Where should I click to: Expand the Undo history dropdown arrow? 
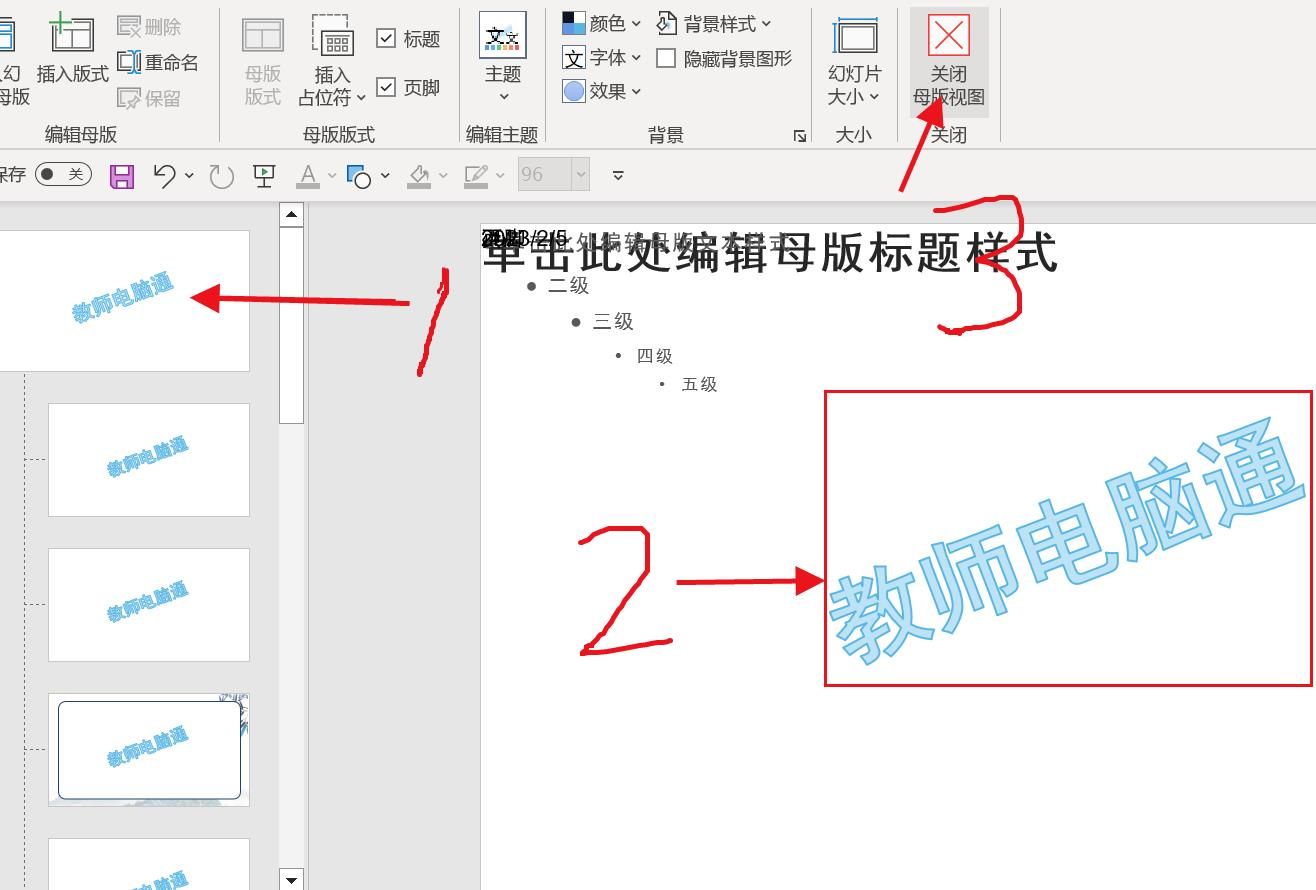188,176
